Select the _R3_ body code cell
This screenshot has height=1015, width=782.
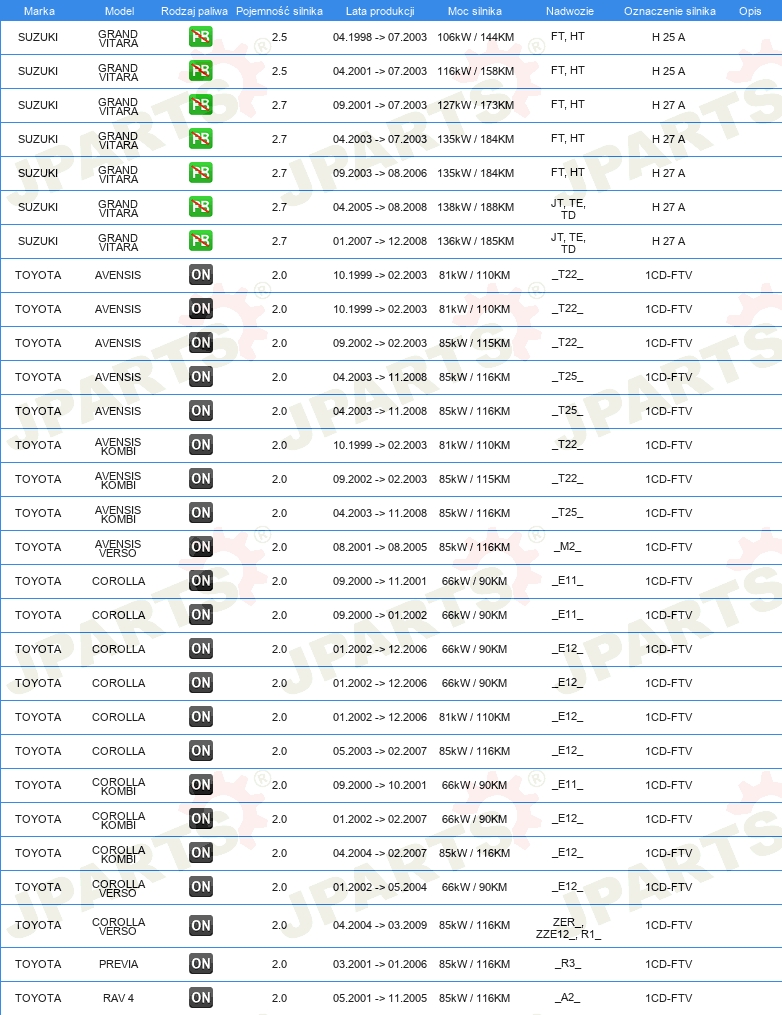(568, 963)
